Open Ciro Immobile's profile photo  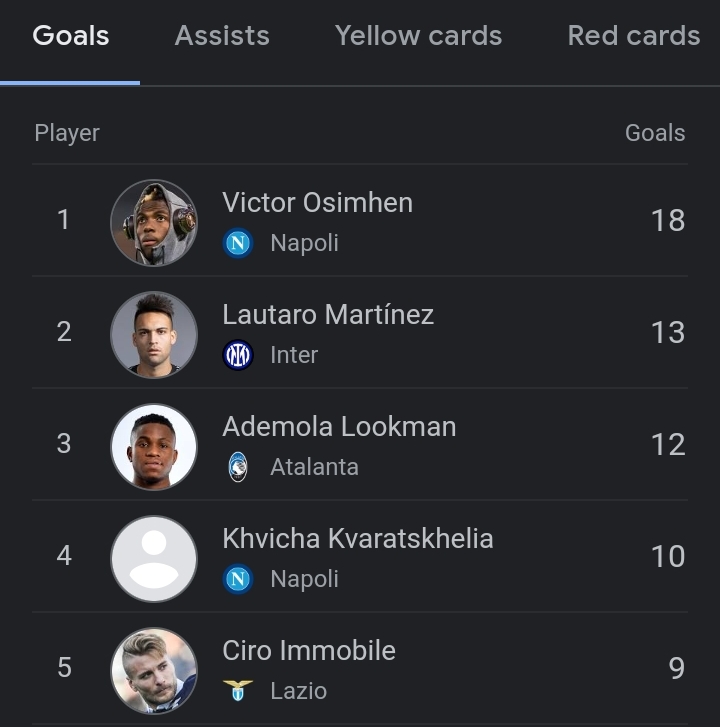pos(154,671)
